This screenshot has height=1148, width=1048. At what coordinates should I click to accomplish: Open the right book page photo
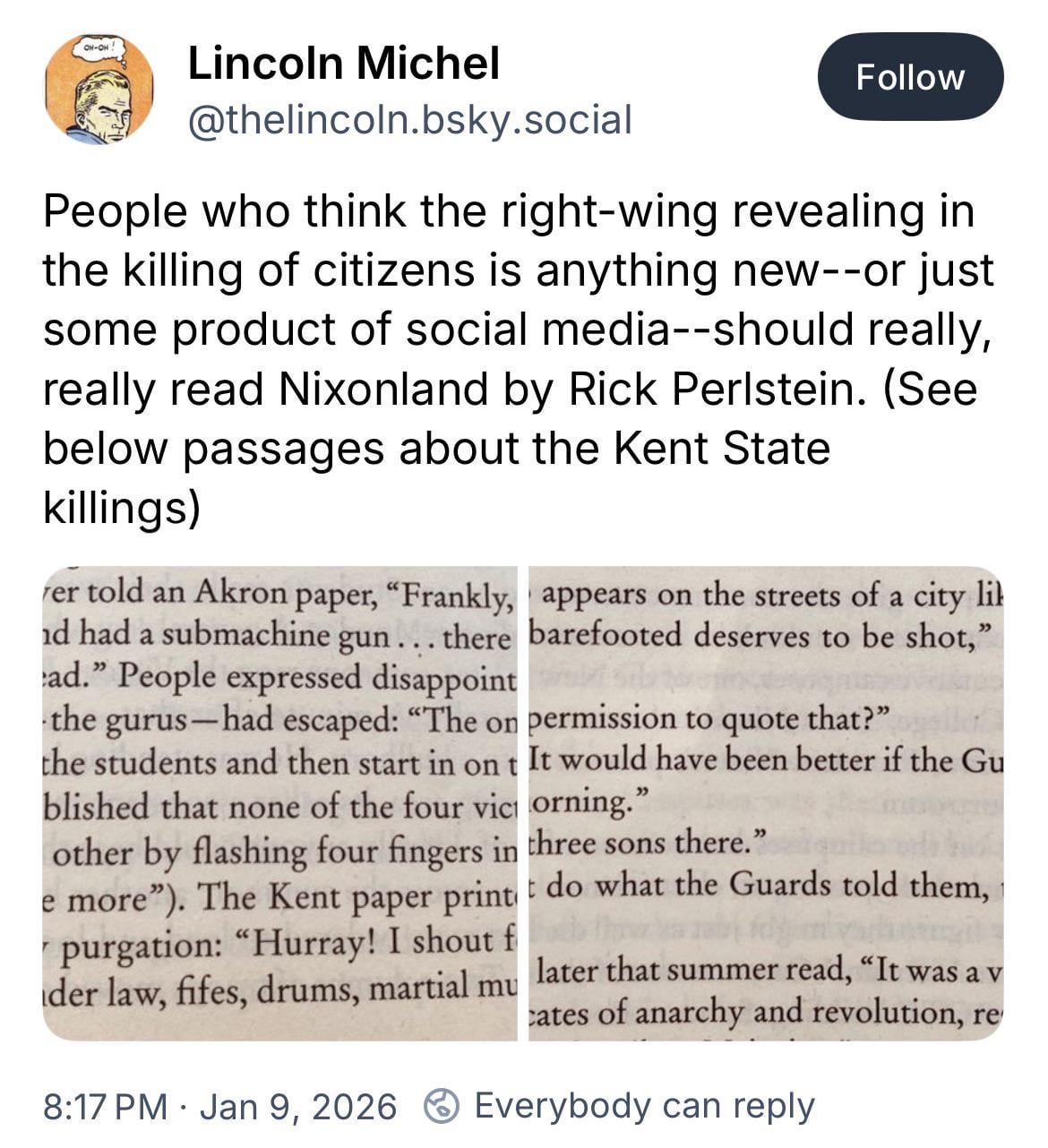coord(765,803)
